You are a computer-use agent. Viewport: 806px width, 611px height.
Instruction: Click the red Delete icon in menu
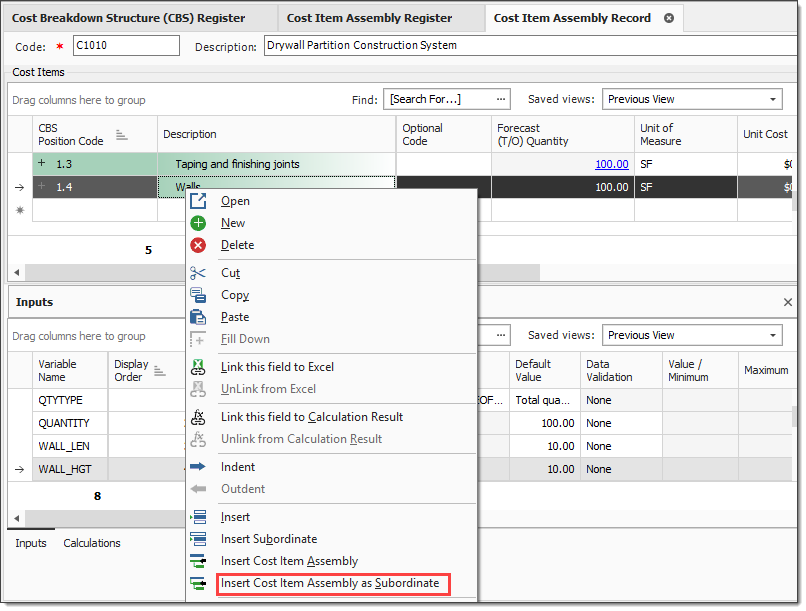[198, 245]
